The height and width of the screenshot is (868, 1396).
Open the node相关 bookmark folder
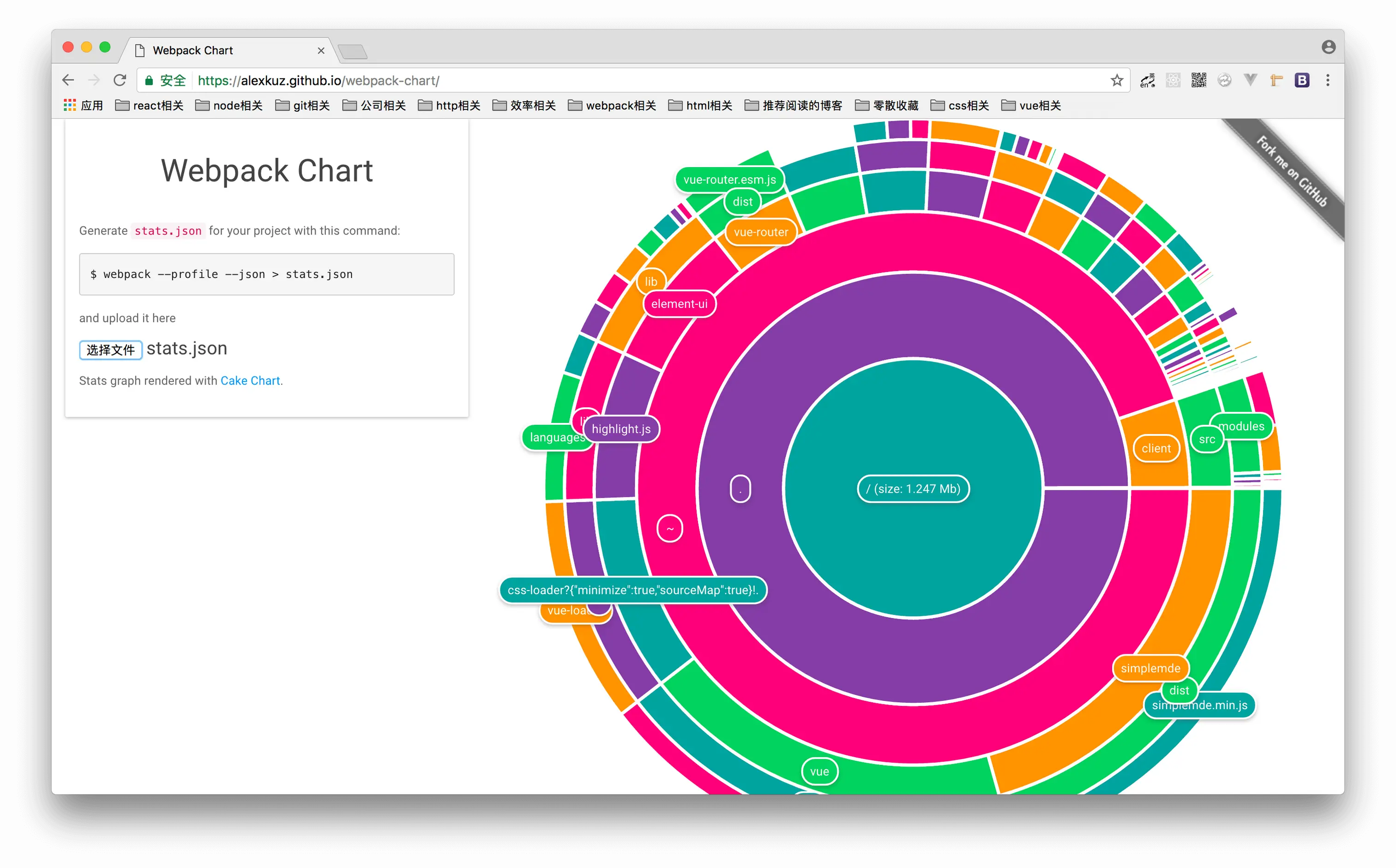(x=229, y=106)
